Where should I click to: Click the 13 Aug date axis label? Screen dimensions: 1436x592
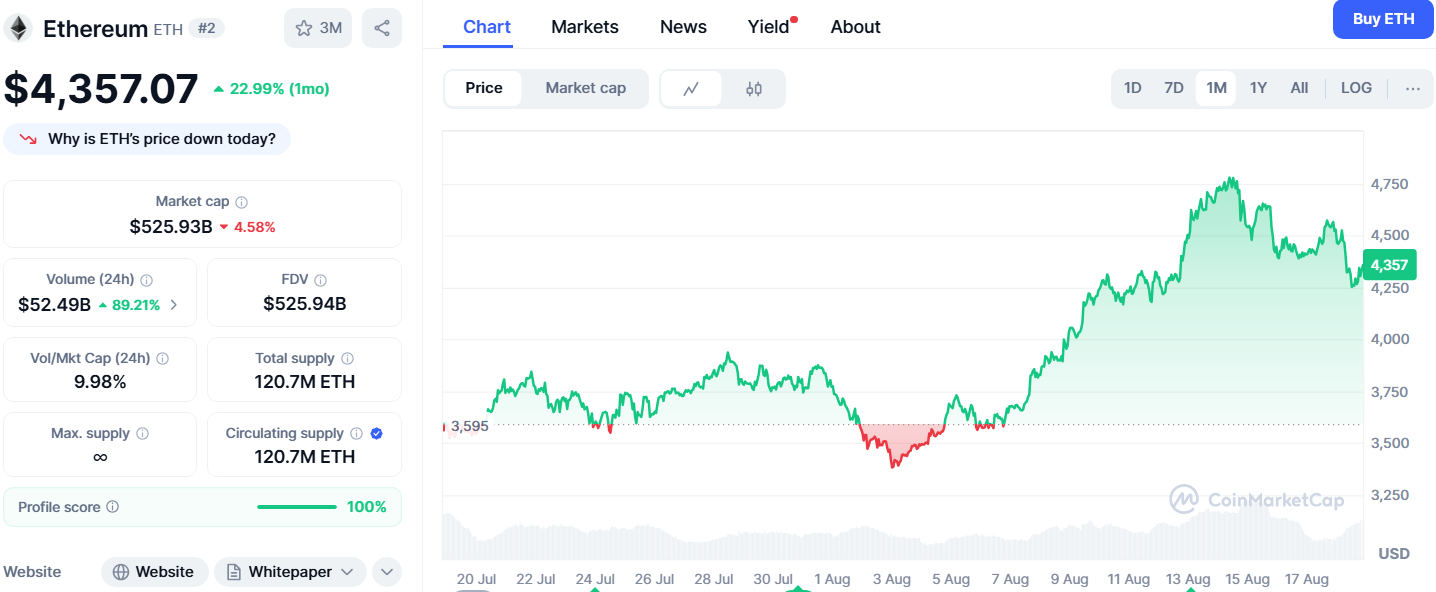click(1188, 579)
